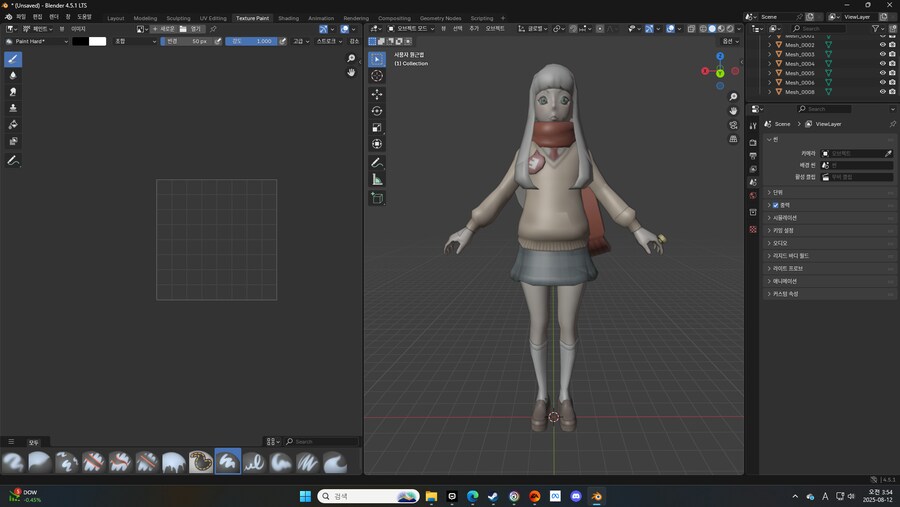Select the Draw brush tool in image editor
This screenshot has width=900, height=507.
click(x=13, y=59)
